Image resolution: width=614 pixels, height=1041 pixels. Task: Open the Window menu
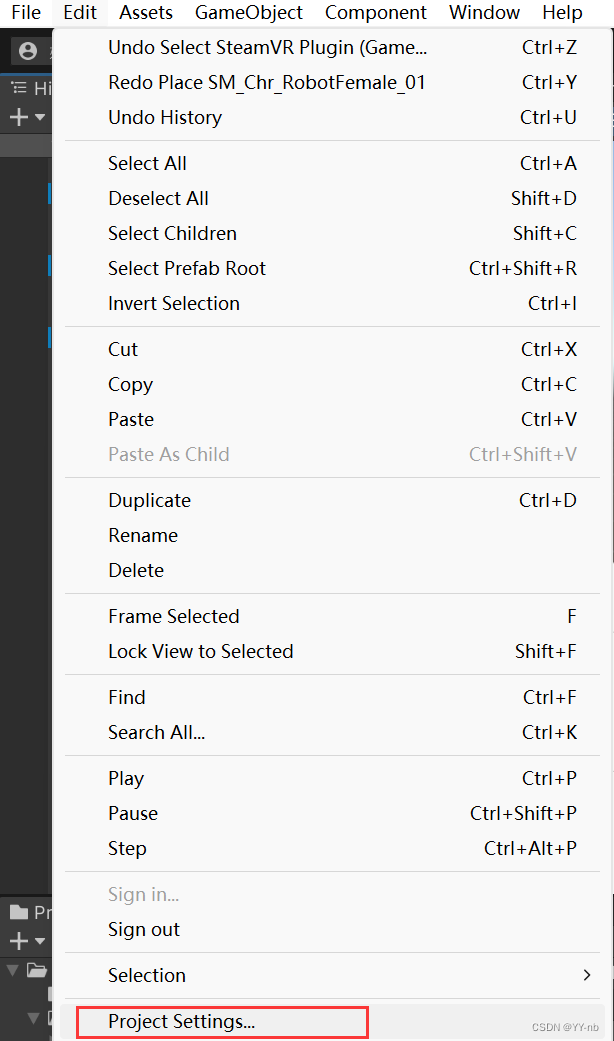click(484, 13)
